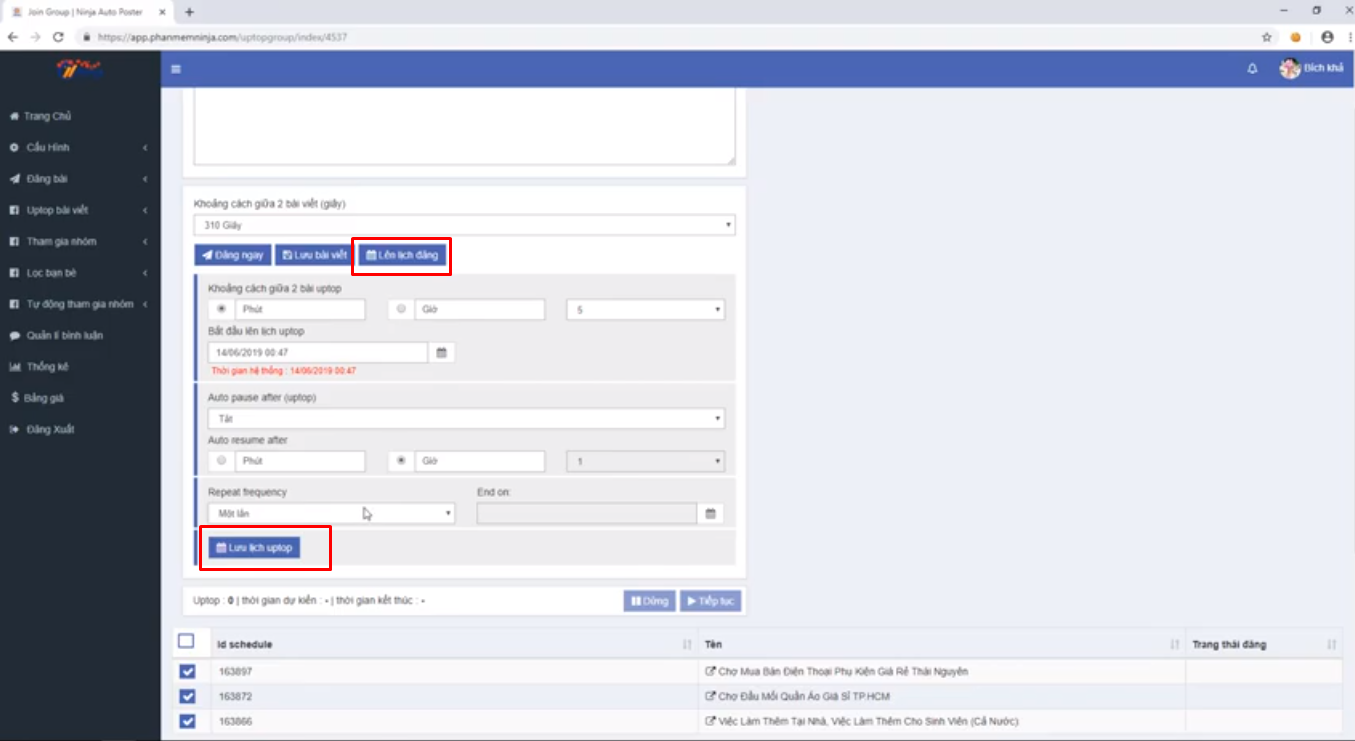Uncheck row 163866 checkbox
This screenshot has width=1355, height=741.
pos(187,721)
